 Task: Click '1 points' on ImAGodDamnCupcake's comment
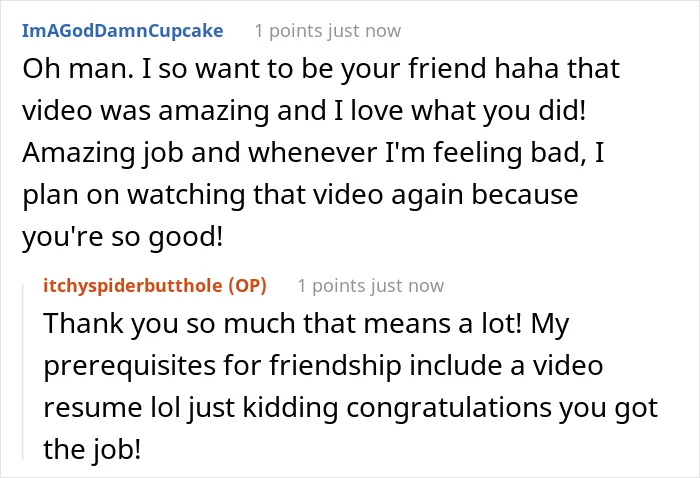(288, 31)
